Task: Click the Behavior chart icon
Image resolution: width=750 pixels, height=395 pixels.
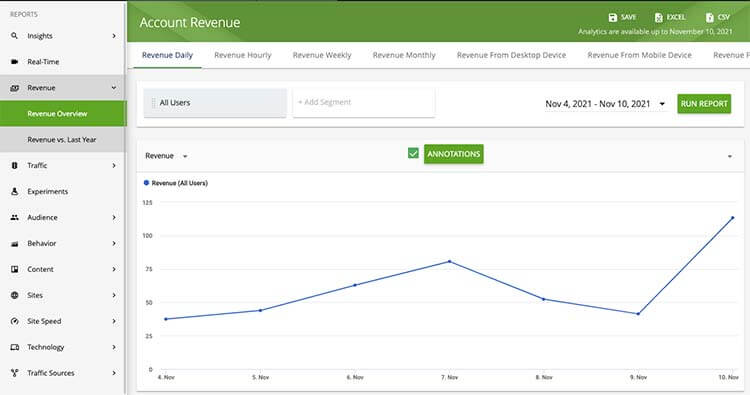Action: 15,243
